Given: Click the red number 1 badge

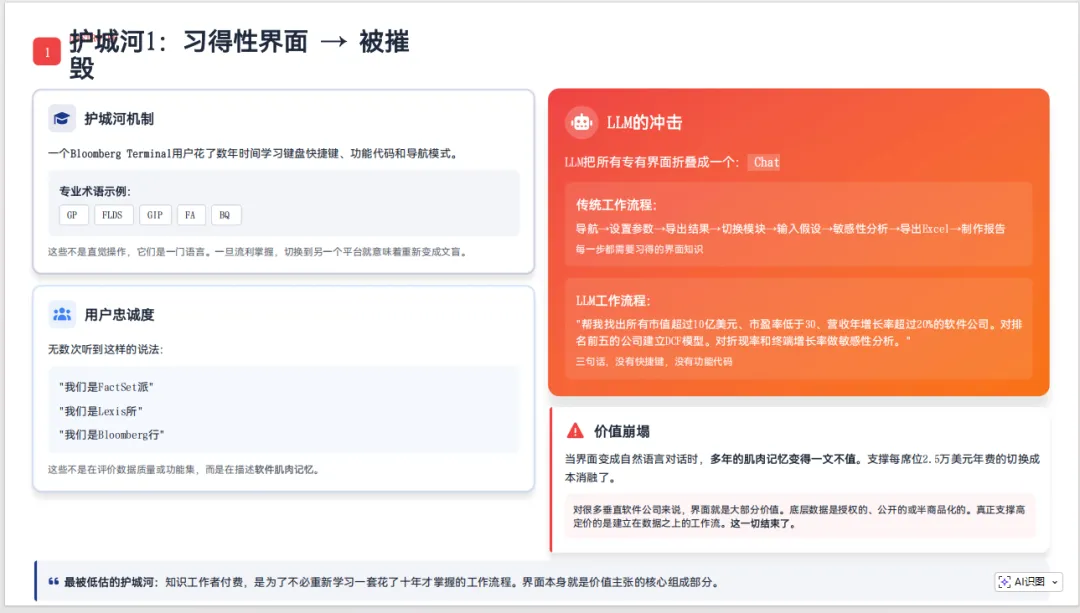Looking at the screenshot, I should [47, 52].
